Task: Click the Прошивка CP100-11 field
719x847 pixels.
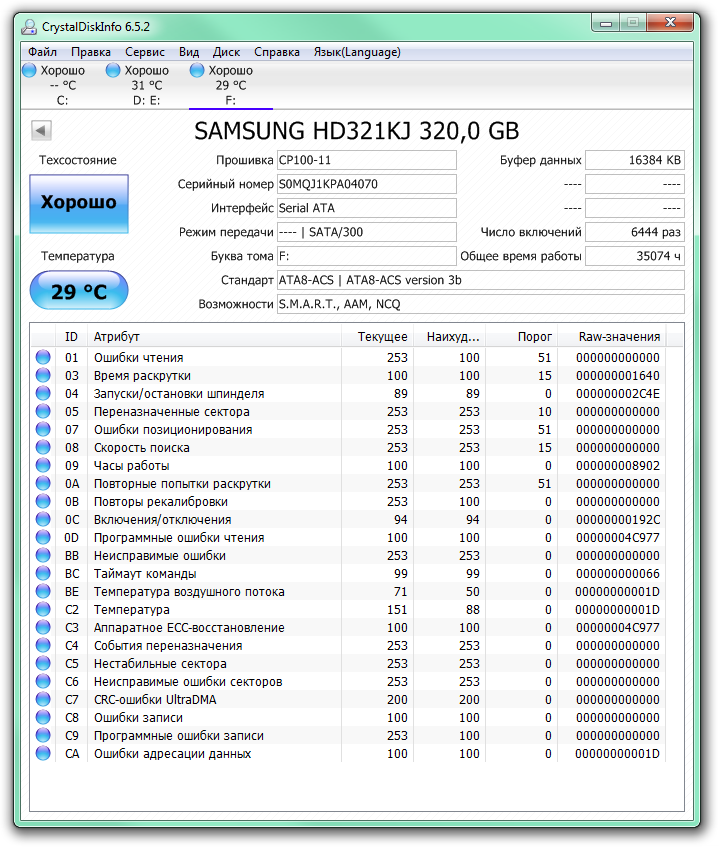Action: (366, 160)
